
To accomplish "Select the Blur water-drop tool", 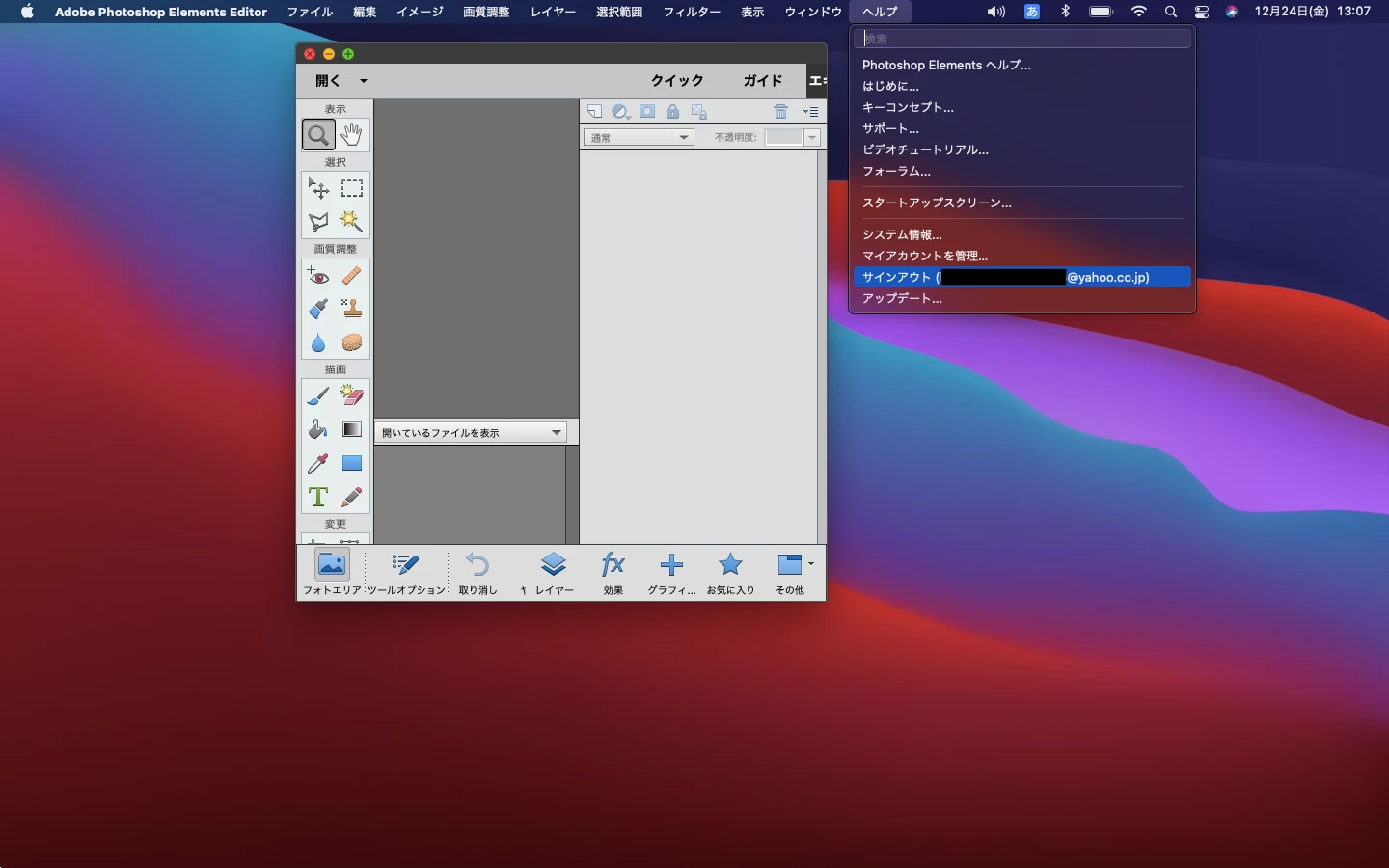I will pyautogui.click(x=318, y=342).
